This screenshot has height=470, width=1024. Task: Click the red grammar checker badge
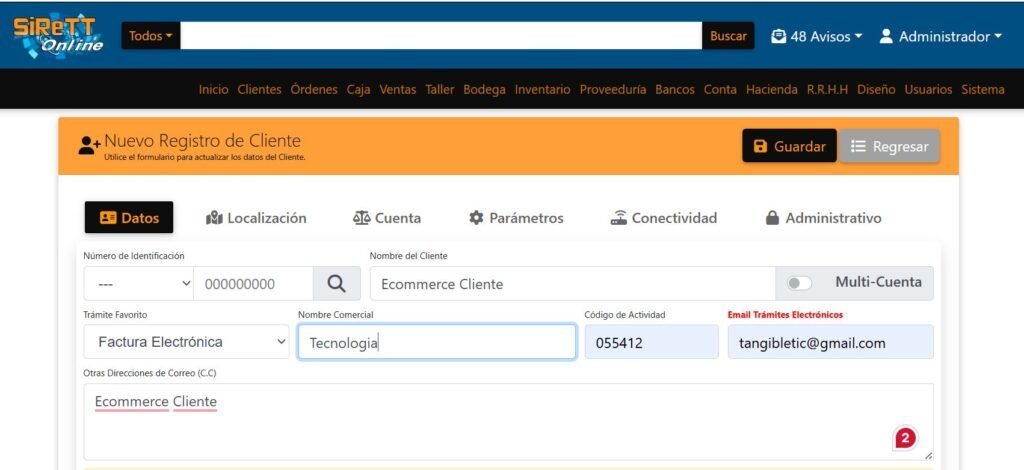pyautogui.click(x=905, y=438)
